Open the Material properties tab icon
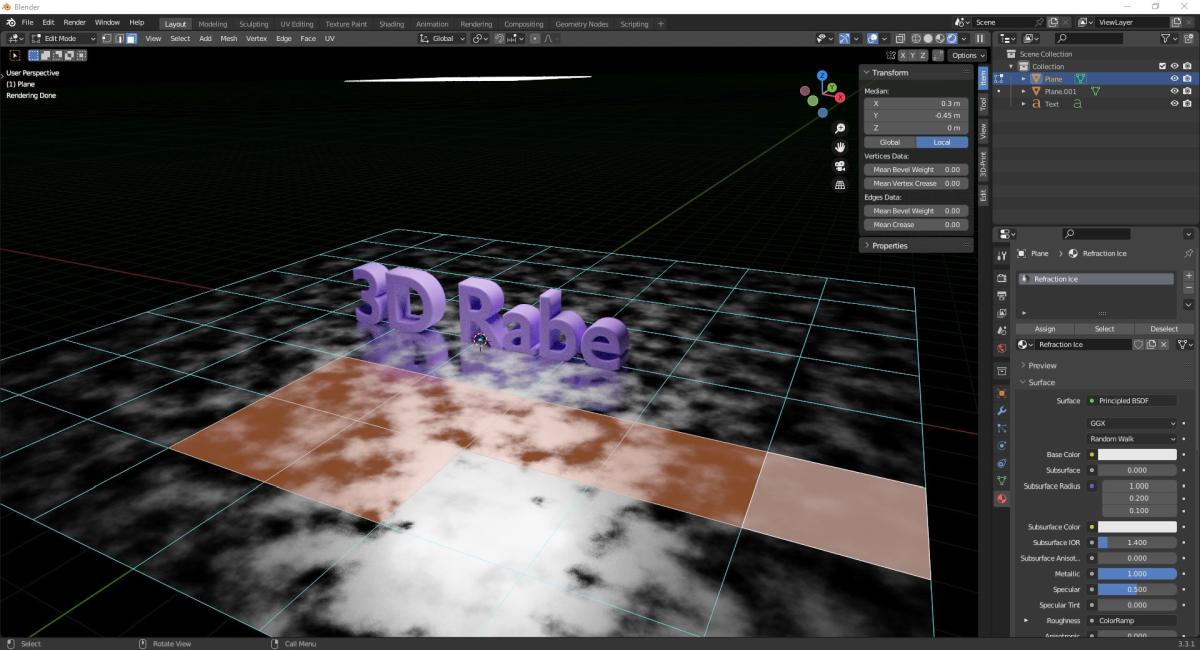The image size is (1200, 650). [1001, 498]
